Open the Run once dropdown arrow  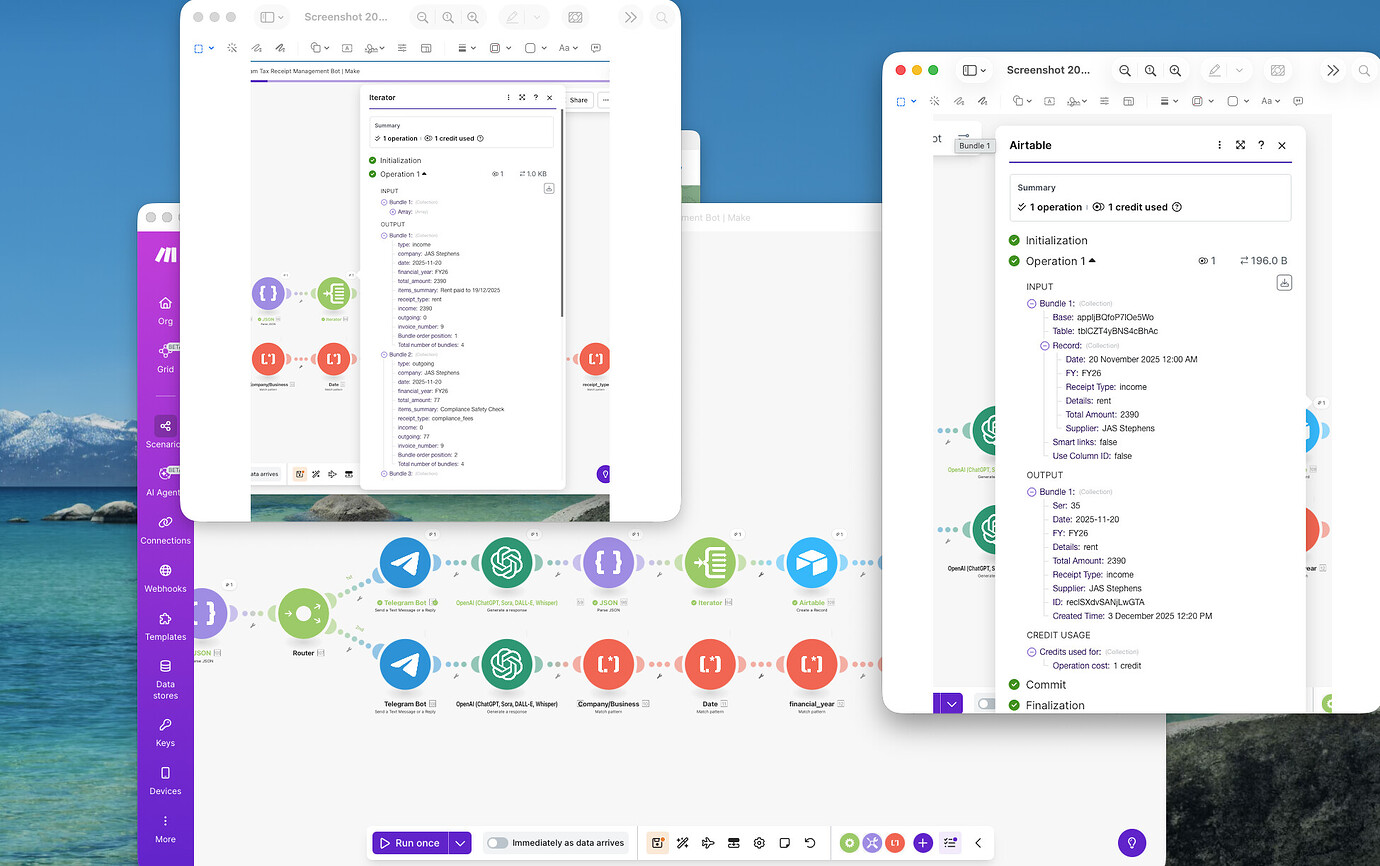pyautogui.click(x=457, y=843)
